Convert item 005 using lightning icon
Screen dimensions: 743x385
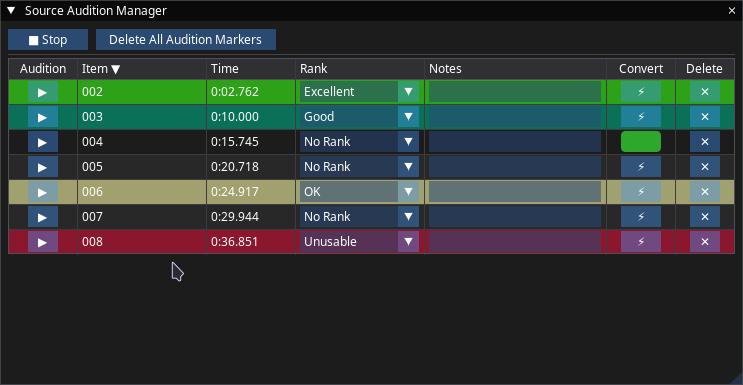tap(641, 167)
